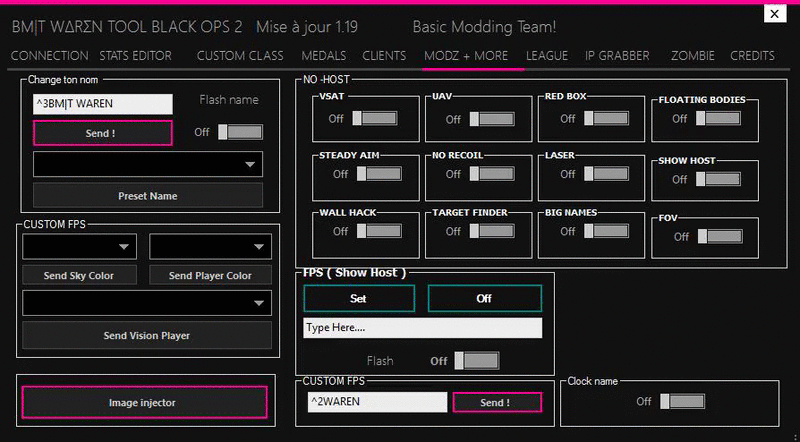Enable STEADY AIM toggle
The image size is (800, 442).
pos(379,174)
